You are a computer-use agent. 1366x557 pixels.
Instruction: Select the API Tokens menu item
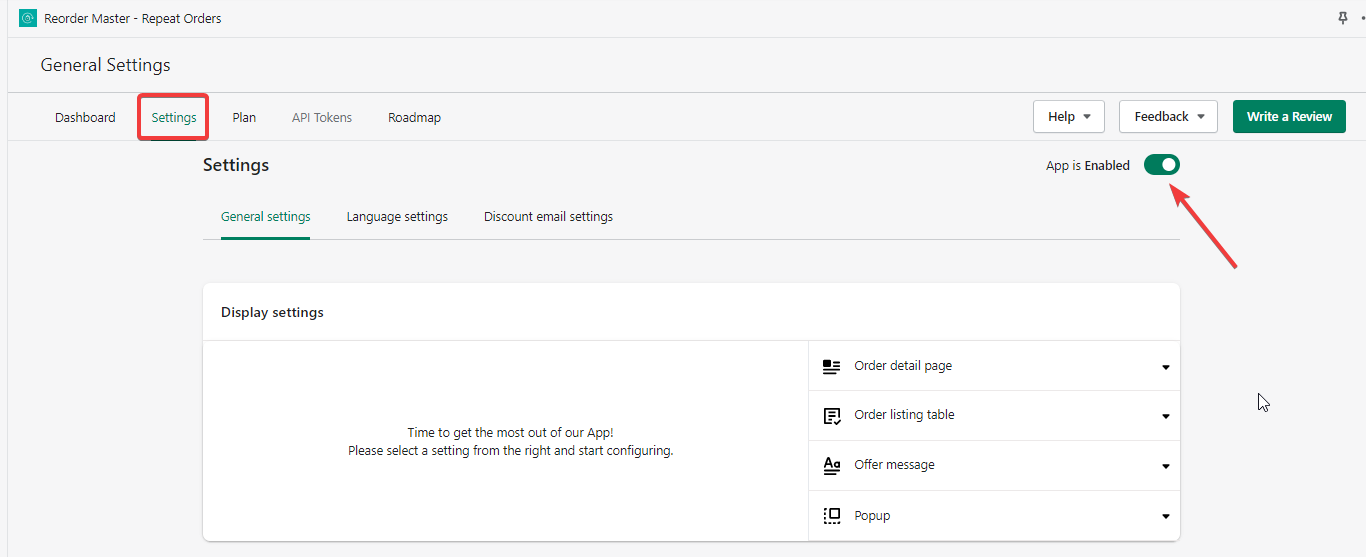point(322,118)
